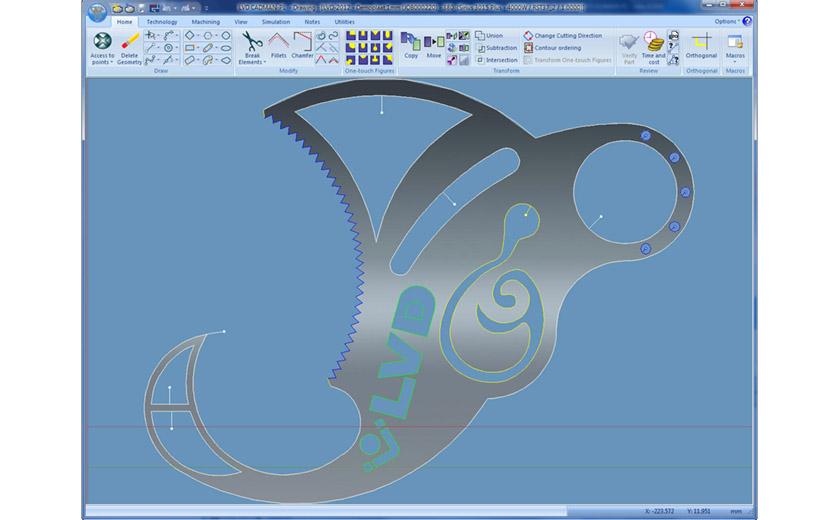Click the Subtraction icon
Viewport: 840px width, 520px height.
tap(481, 48)
